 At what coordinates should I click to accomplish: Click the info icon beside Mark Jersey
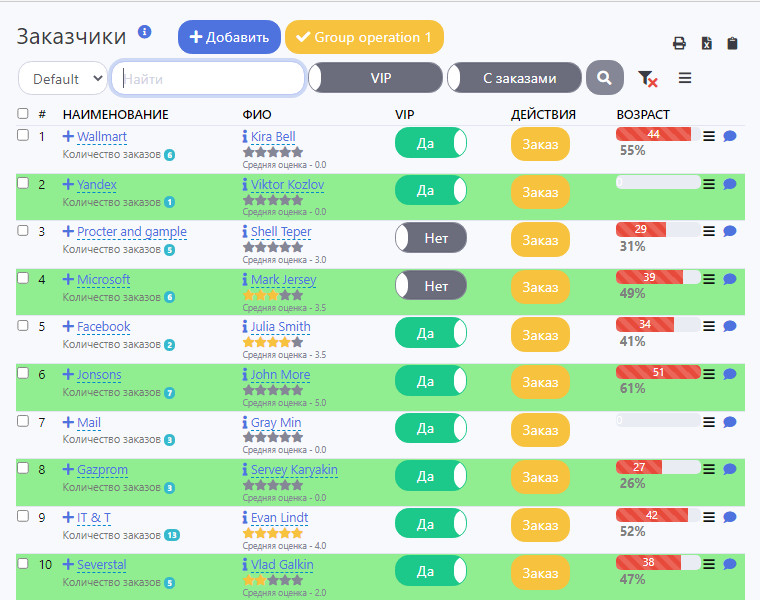coord(245,280)
